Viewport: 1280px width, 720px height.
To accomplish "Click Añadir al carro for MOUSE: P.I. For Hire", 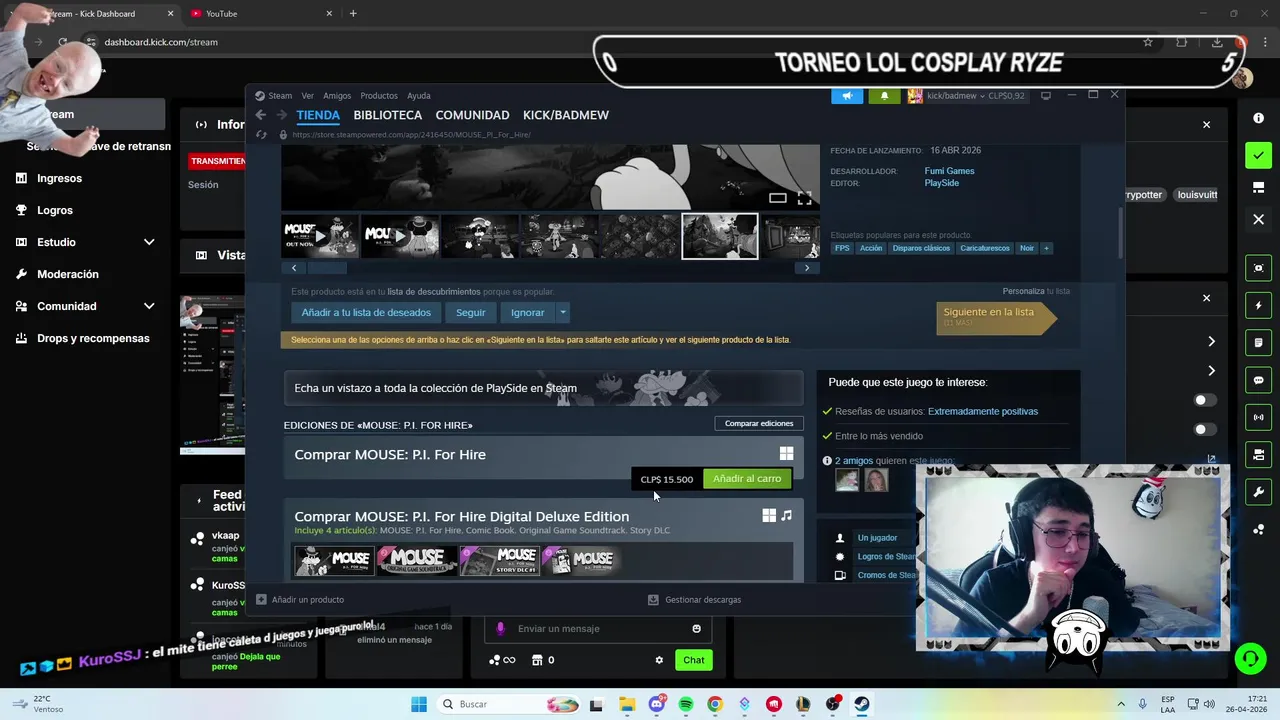I will pos(747,479).
